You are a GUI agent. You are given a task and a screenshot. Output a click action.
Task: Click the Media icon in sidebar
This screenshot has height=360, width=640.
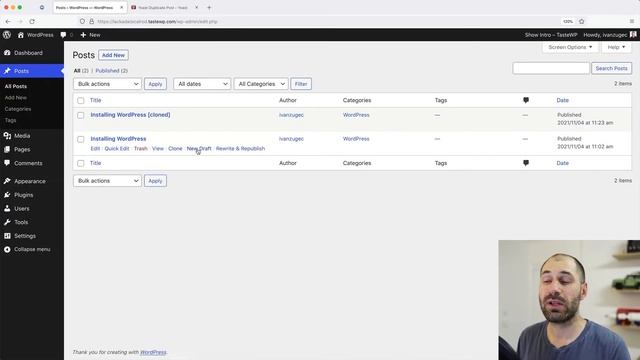click(x=7, y=136)
